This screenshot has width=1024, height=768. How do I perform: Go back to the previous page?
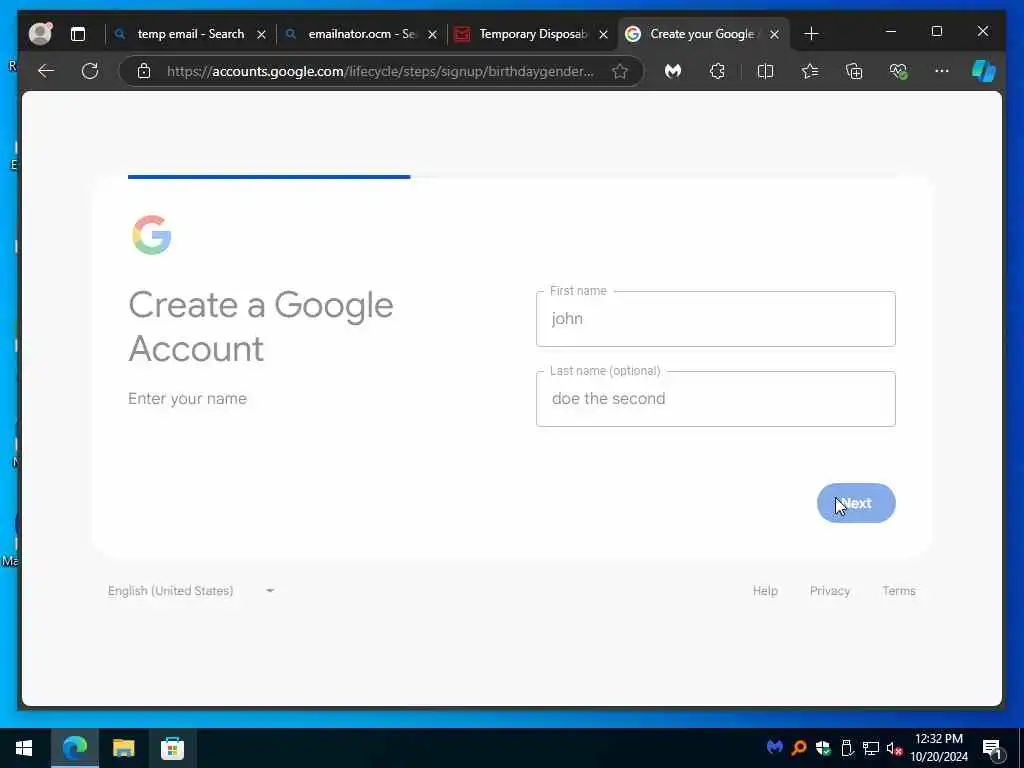point(46,71)
